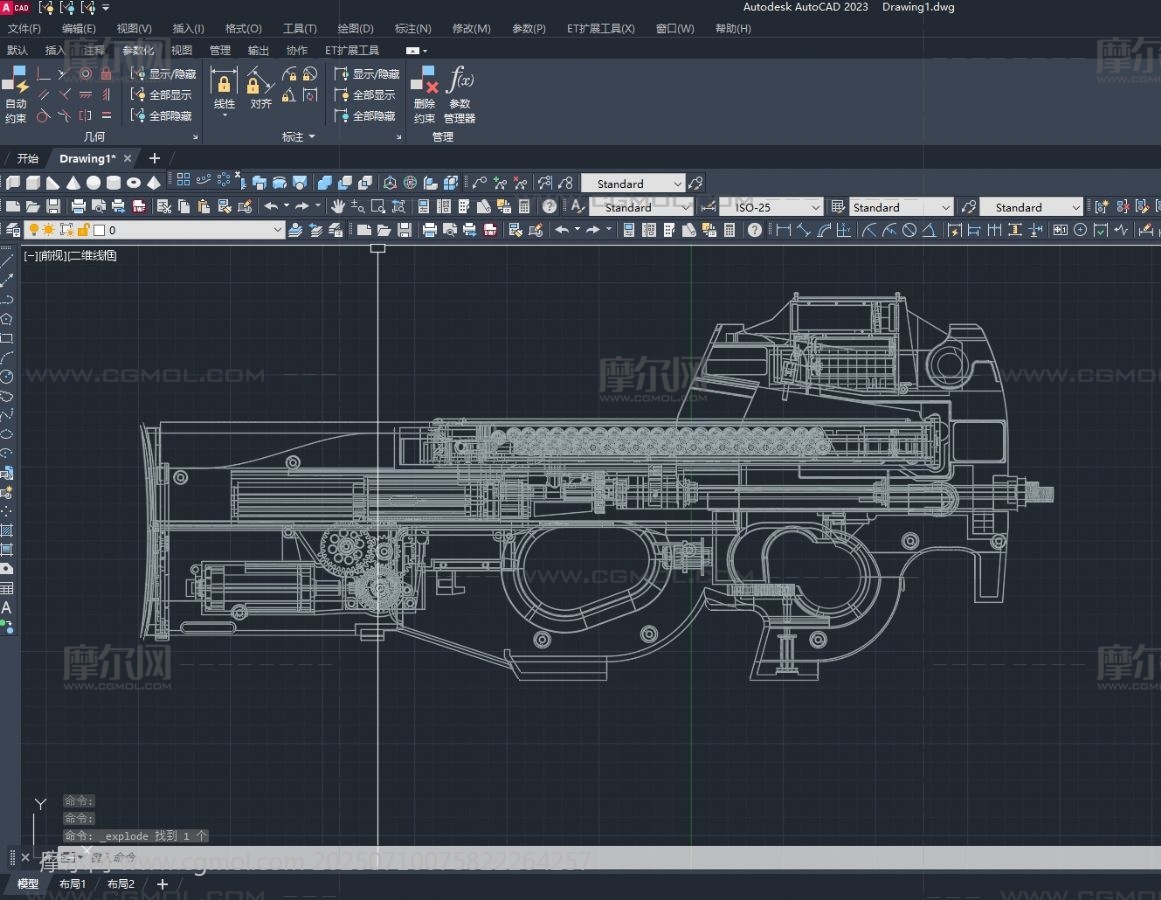Viewport: 1161px width, 900px height.
Task: Switch to the 输出 ribbon tab
Action: [258, 50]
